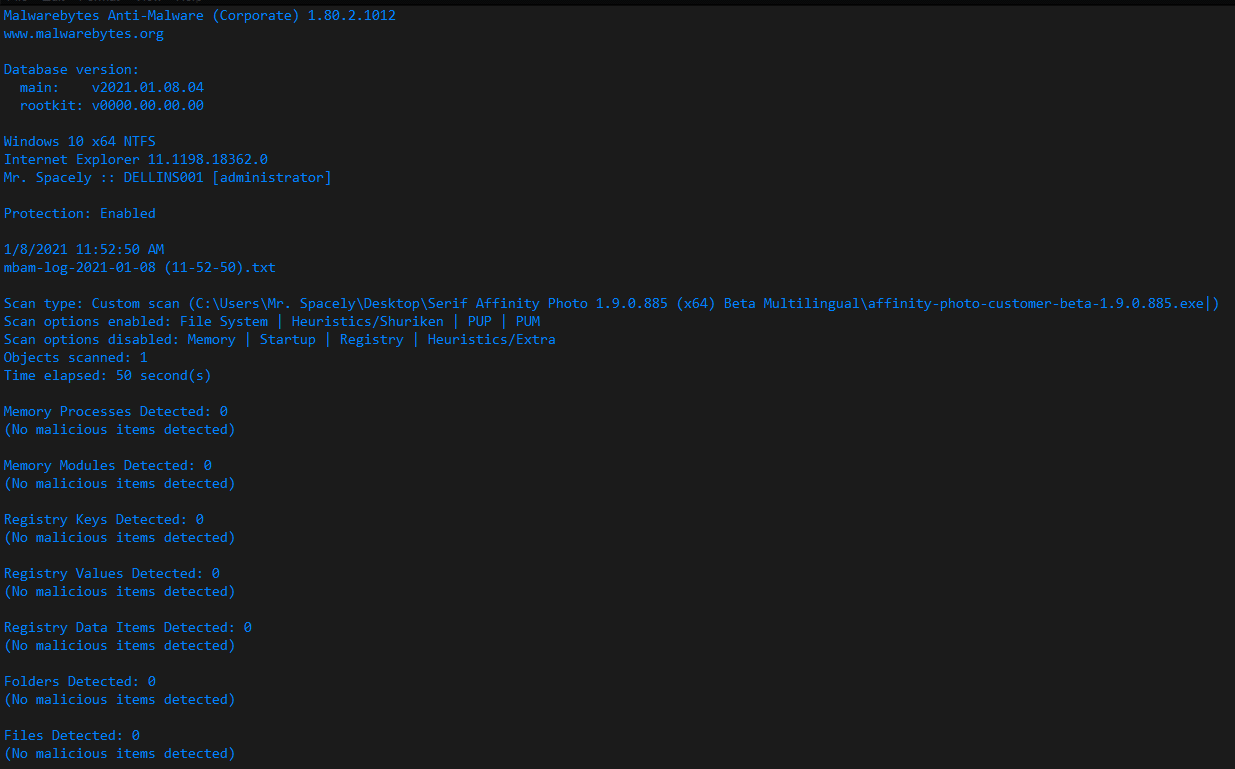Click the Scan options enabled line
This screenshot has width=1235, height=769.
click(x=272, y=322)
